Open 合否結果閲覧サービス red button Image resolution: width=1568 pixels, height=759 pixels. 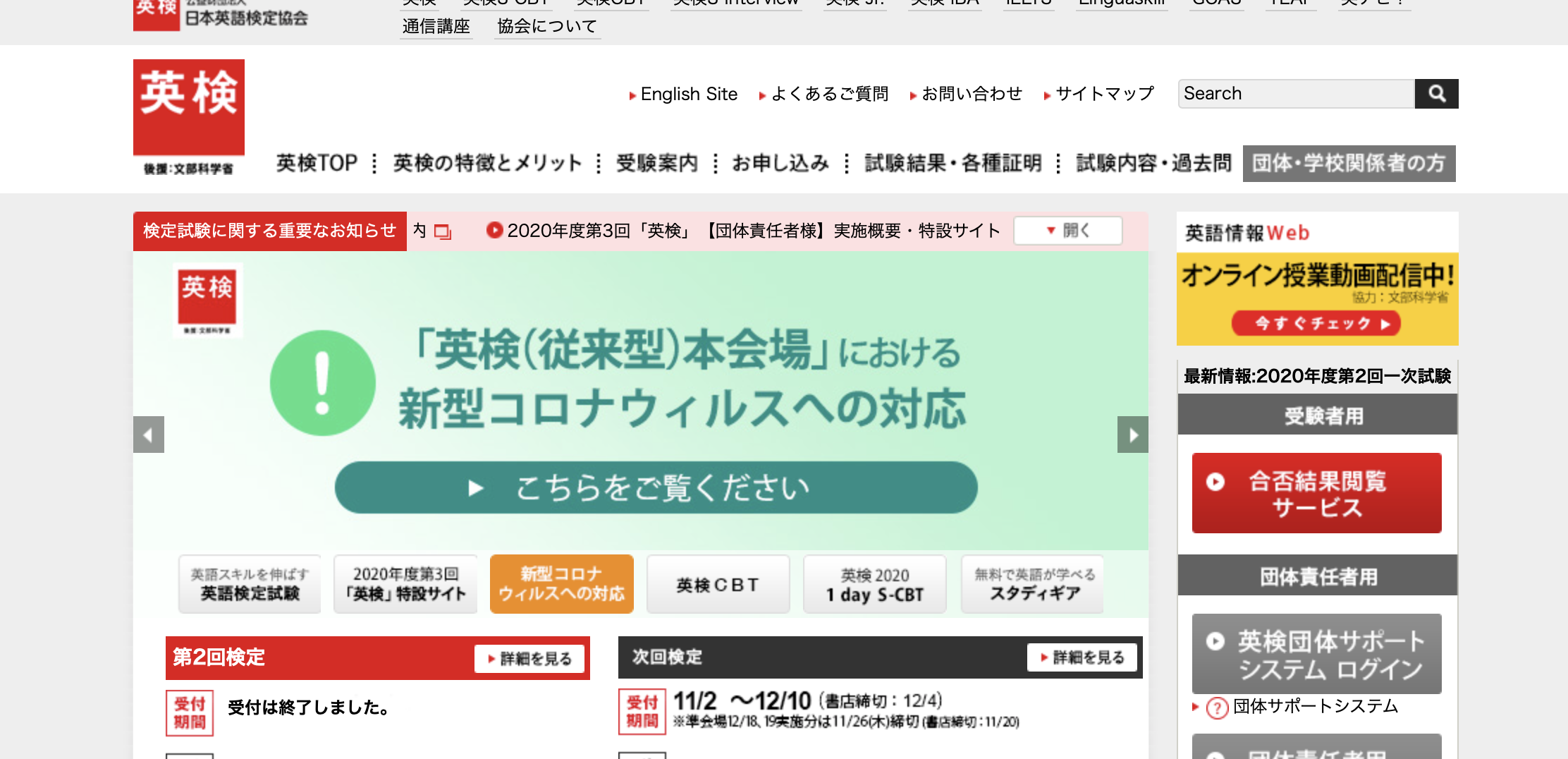1316,493
